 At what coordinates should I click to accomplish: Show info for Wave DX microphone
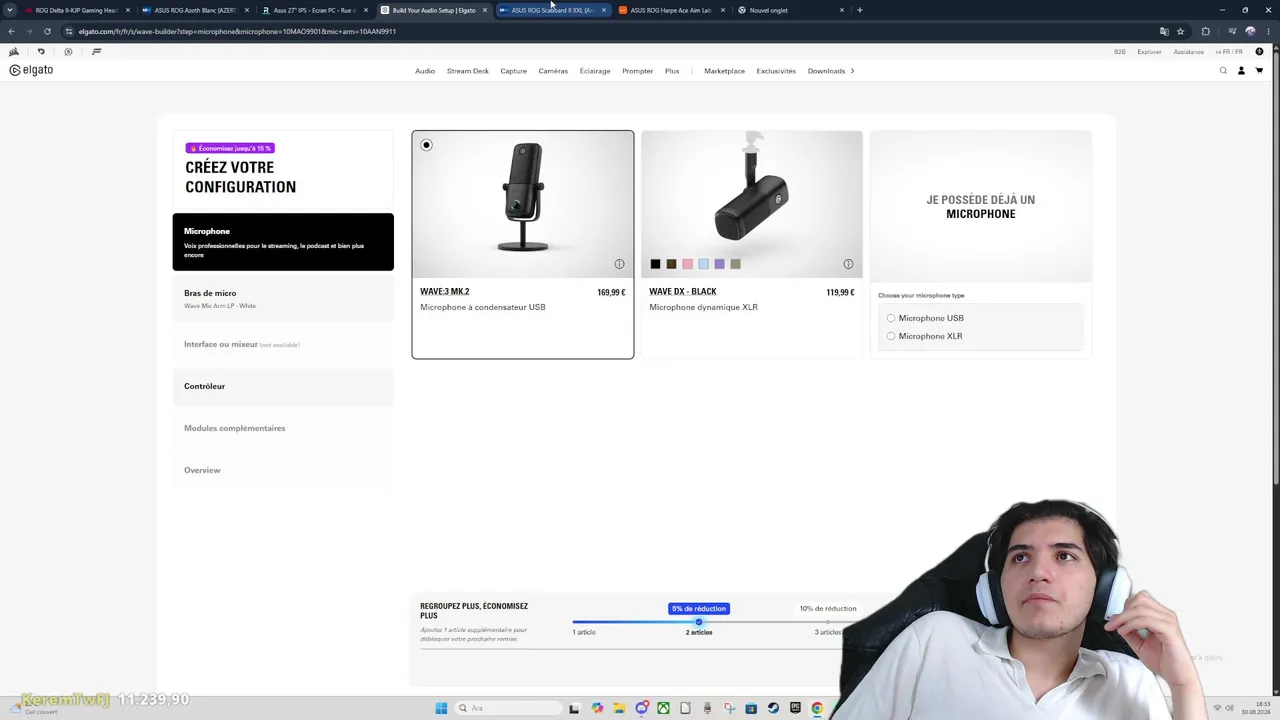(848, 264)
